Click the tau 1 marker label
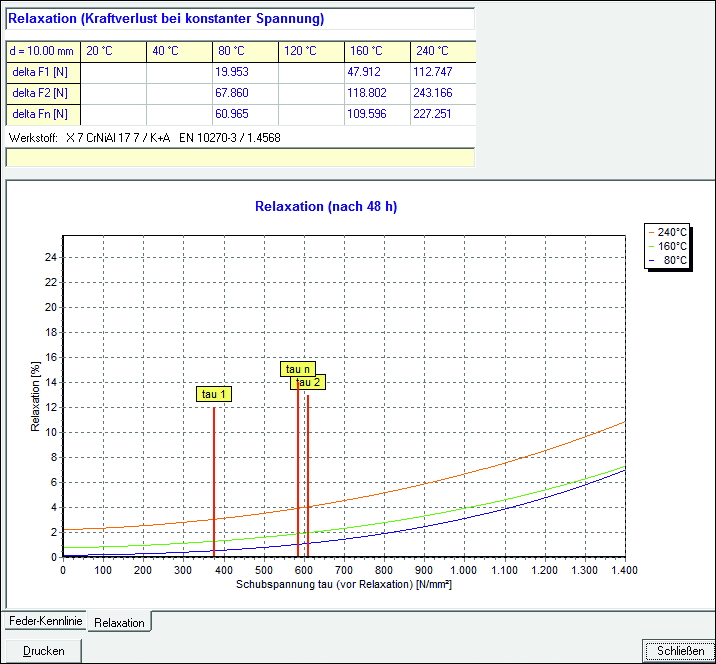The height and width of the screenshot is (664, 716). click(x=214, y=394)
